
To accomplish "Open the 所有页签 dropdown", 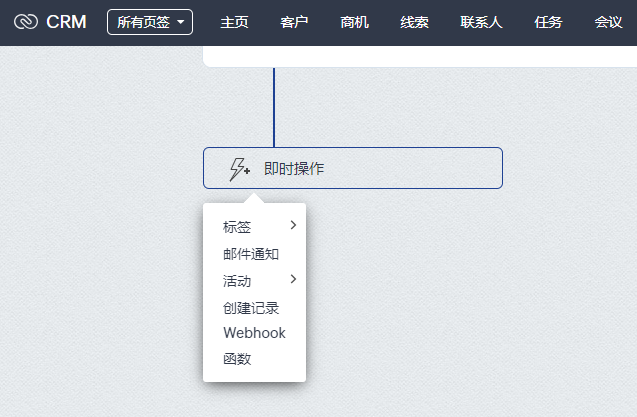I will pyautogui.click(x=149, y=22).
